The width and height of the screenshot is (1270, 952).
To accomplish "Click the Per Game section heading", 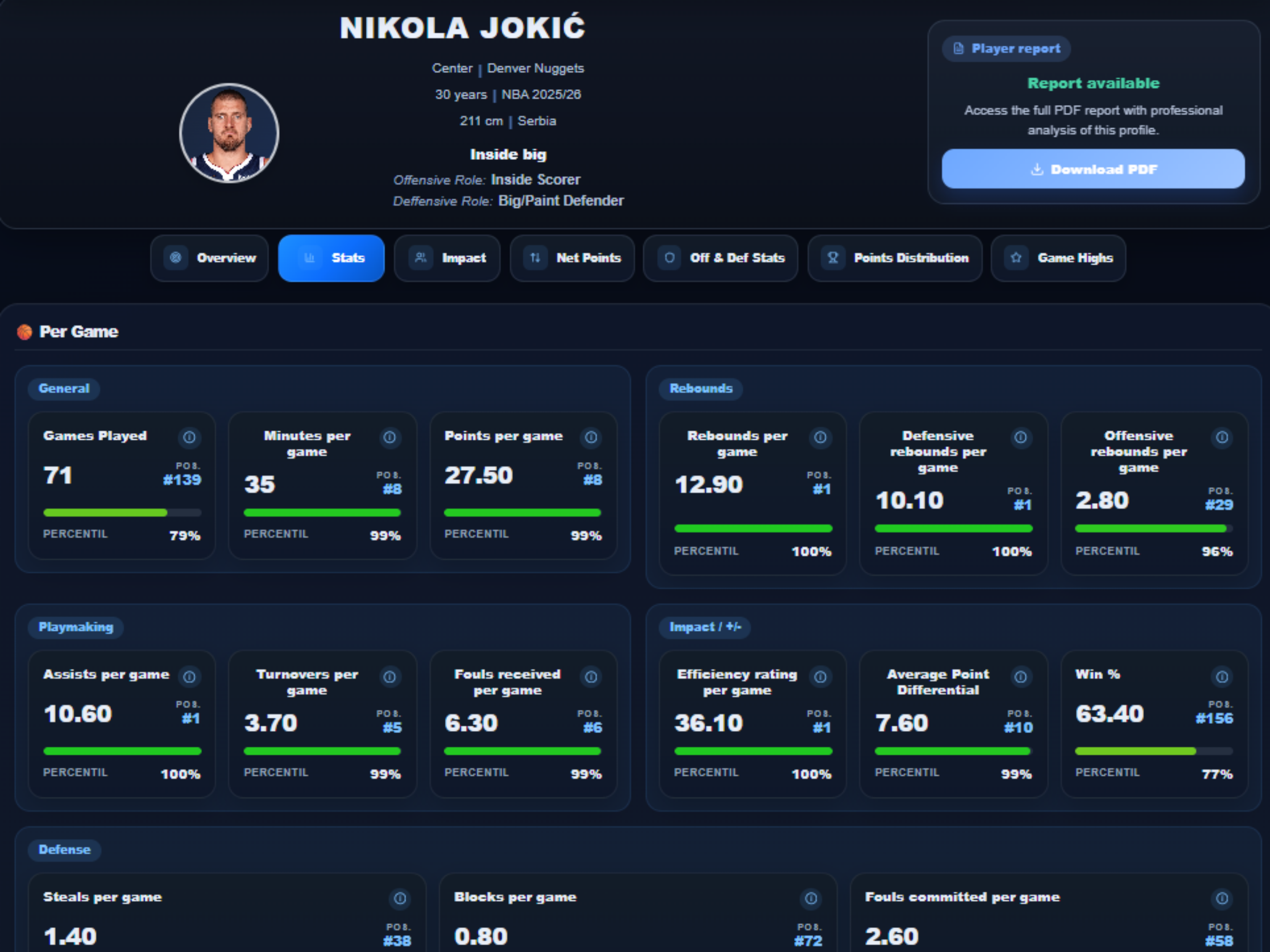I will (79, 332).
